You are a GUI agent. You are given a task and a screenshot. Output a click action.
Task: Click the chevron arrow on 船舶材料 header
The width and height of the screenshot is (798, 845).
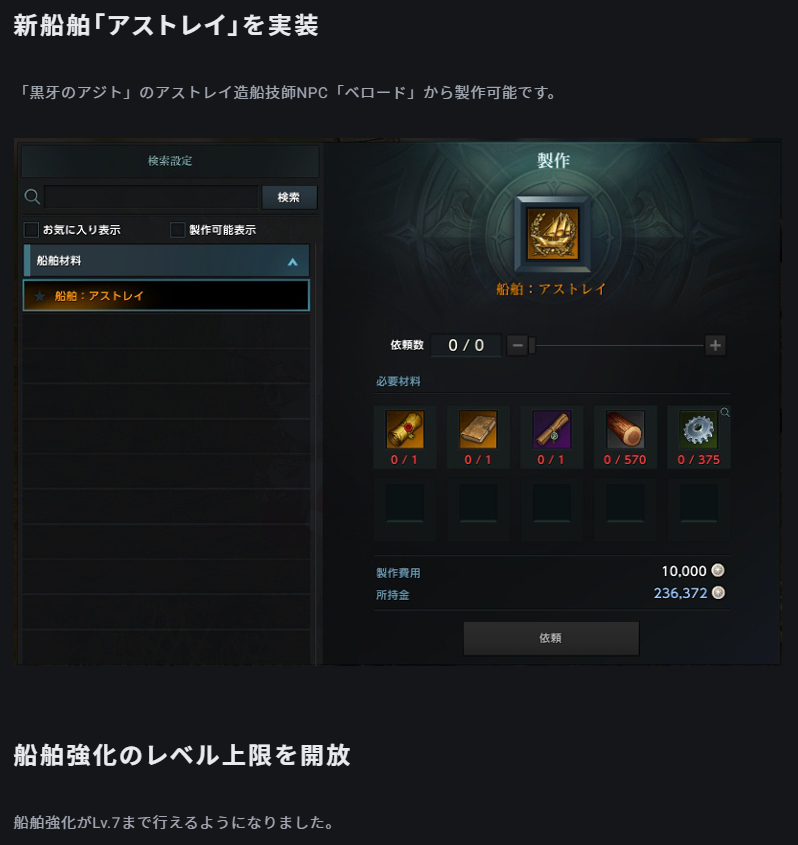click(293, 262)
